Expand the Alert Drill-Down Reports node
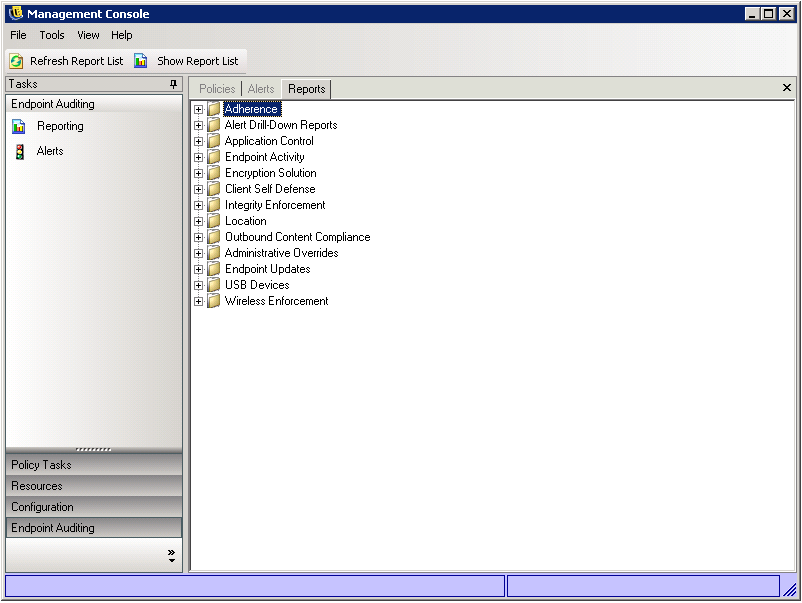 [198, 125]
